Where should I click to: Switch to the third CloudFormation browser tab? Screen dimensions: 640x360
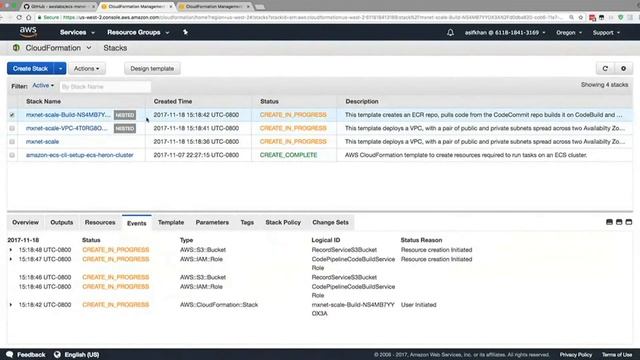pyautogui.click(x=214, y=7)
